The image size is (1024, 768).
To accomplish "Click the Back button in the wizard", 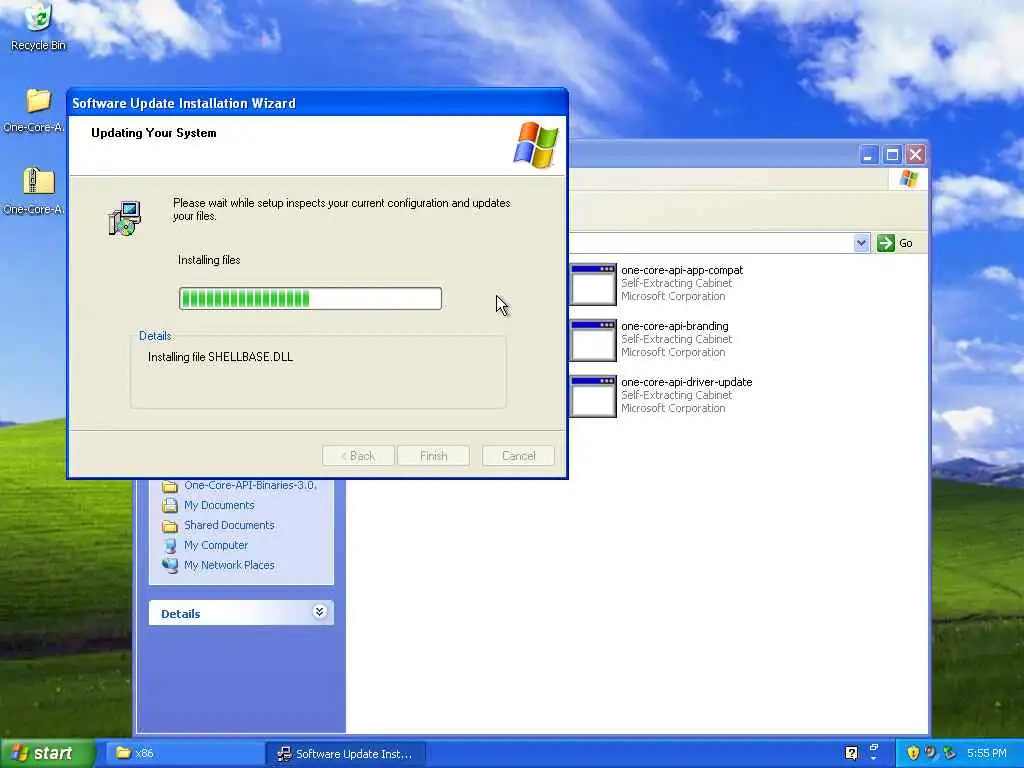I will (358, 456).
